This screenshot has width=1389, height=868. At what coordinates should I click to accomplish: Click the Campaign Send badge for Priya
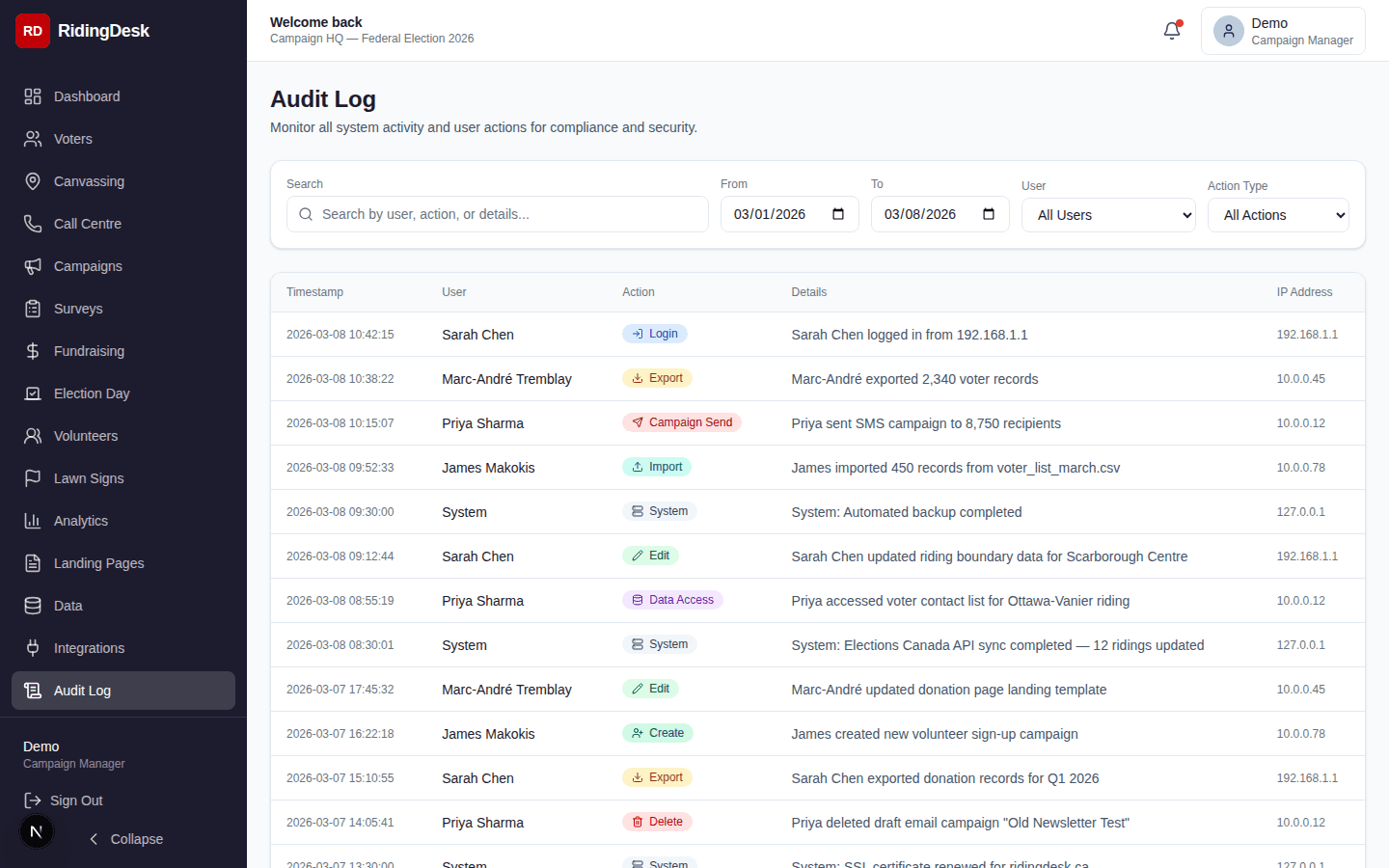(x=682, y=422)
